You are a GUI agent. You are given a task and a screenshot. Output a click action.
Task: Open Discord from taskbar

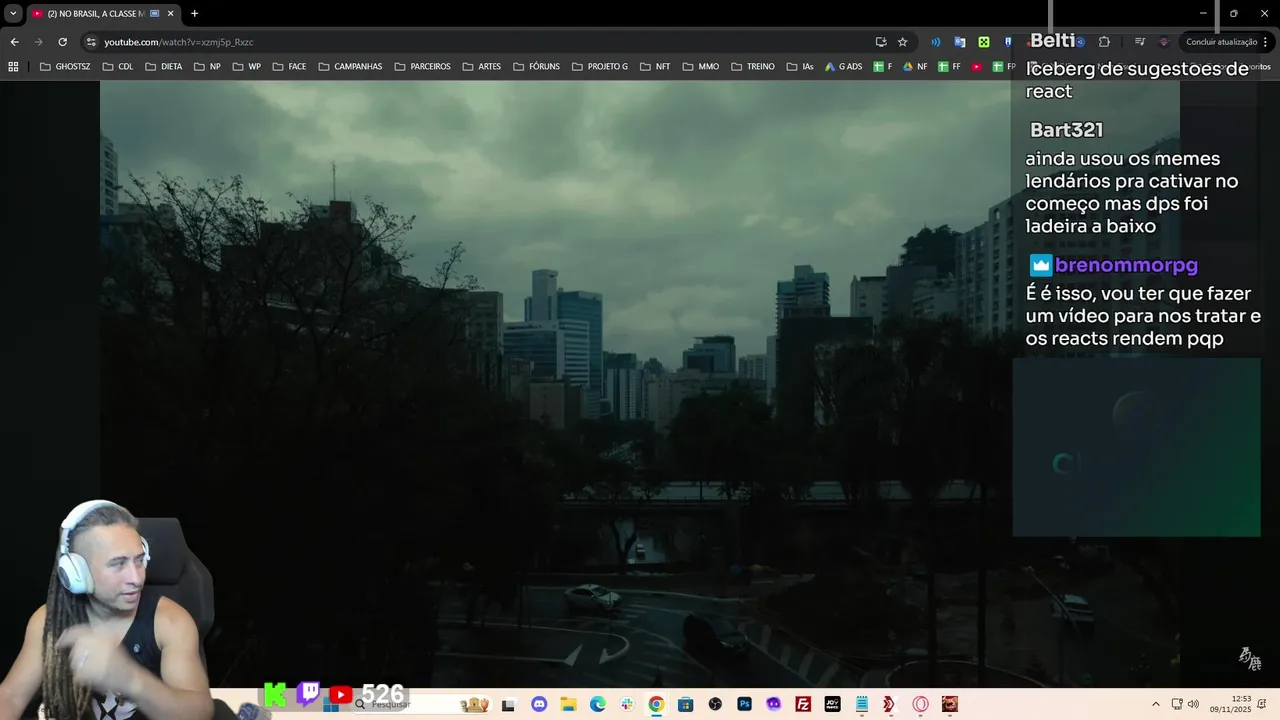coord(540,704)
